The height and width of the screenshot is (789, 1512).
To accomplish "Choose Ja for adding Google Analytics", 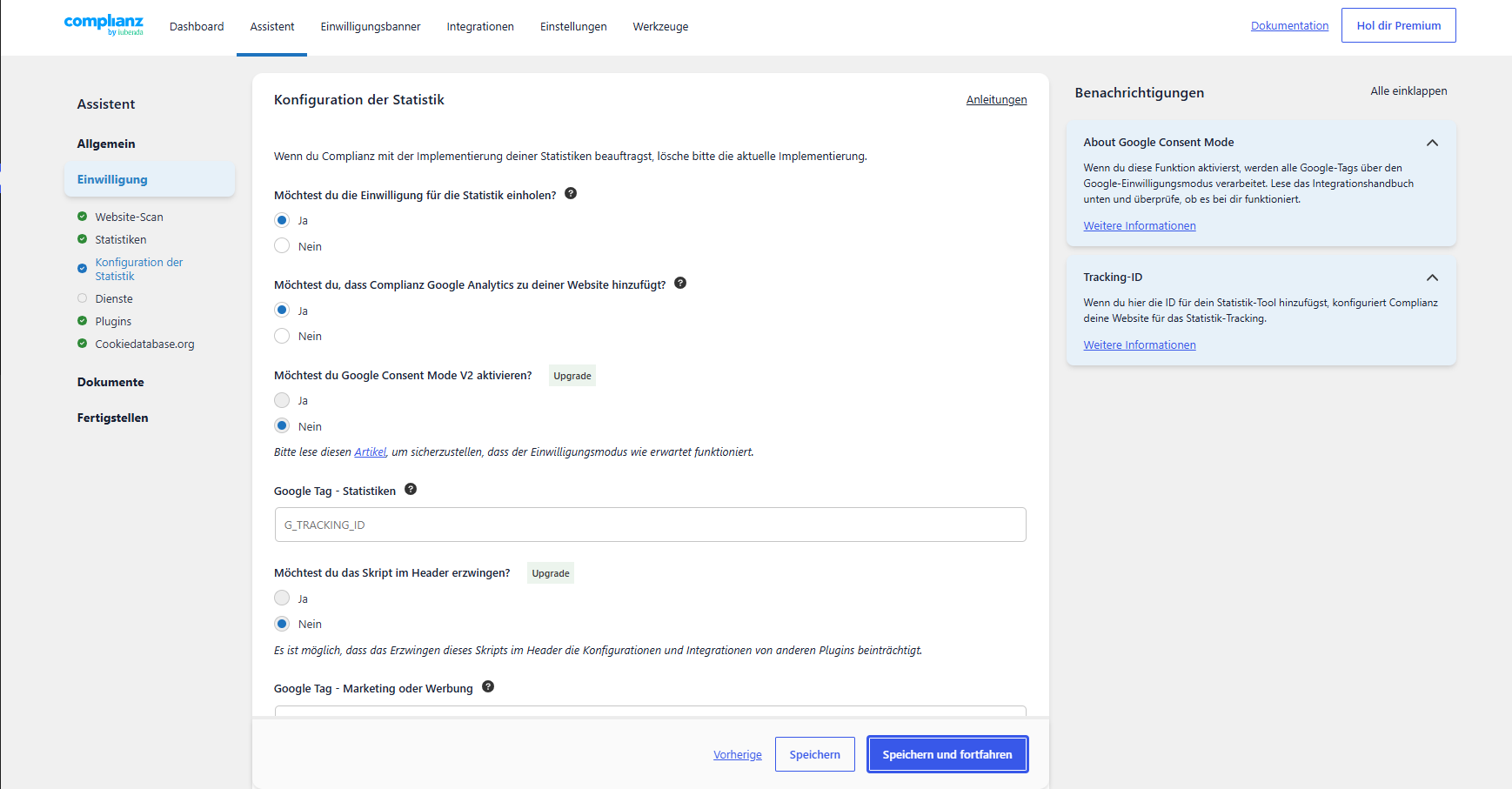I will point(282,310).
